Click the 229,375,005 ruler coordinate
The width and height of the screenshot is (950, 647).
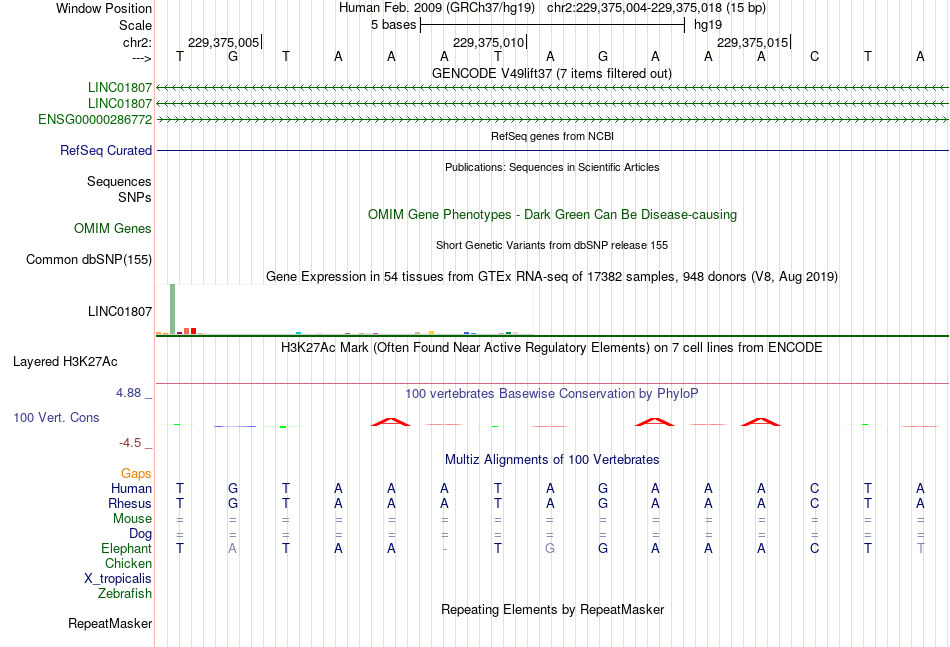tap(224, 42)
